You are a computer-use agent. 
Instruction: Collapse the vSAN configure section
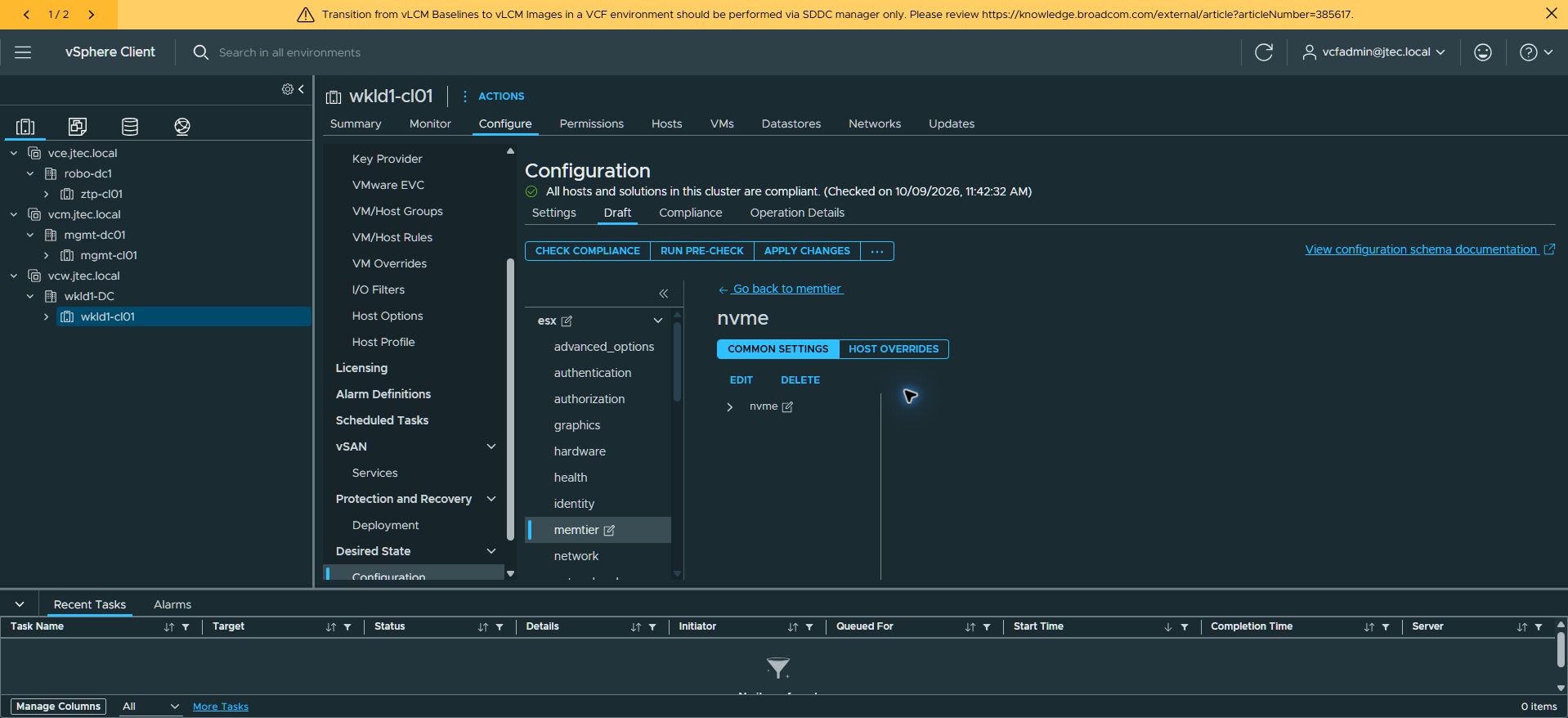(491, 447)
